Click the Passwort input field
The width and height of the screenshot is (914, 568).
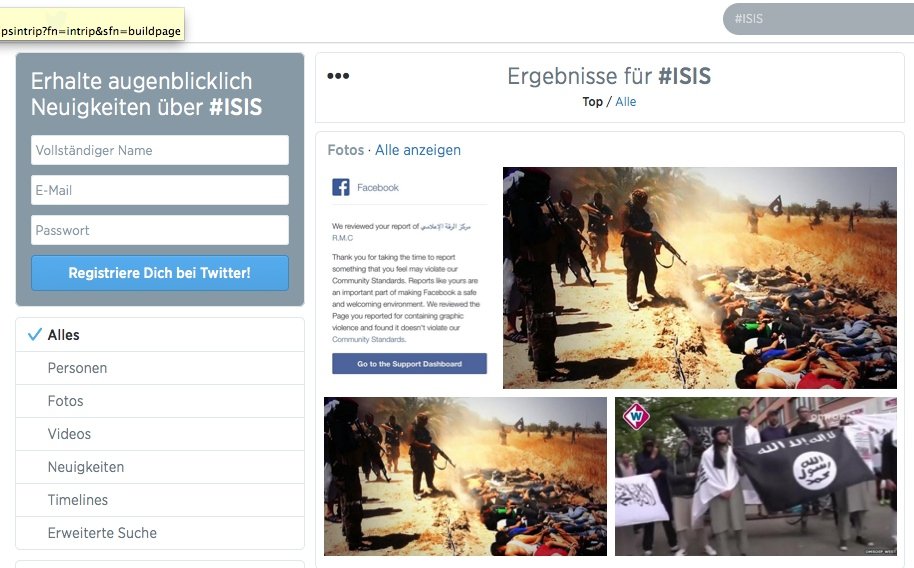click(160, 230)
